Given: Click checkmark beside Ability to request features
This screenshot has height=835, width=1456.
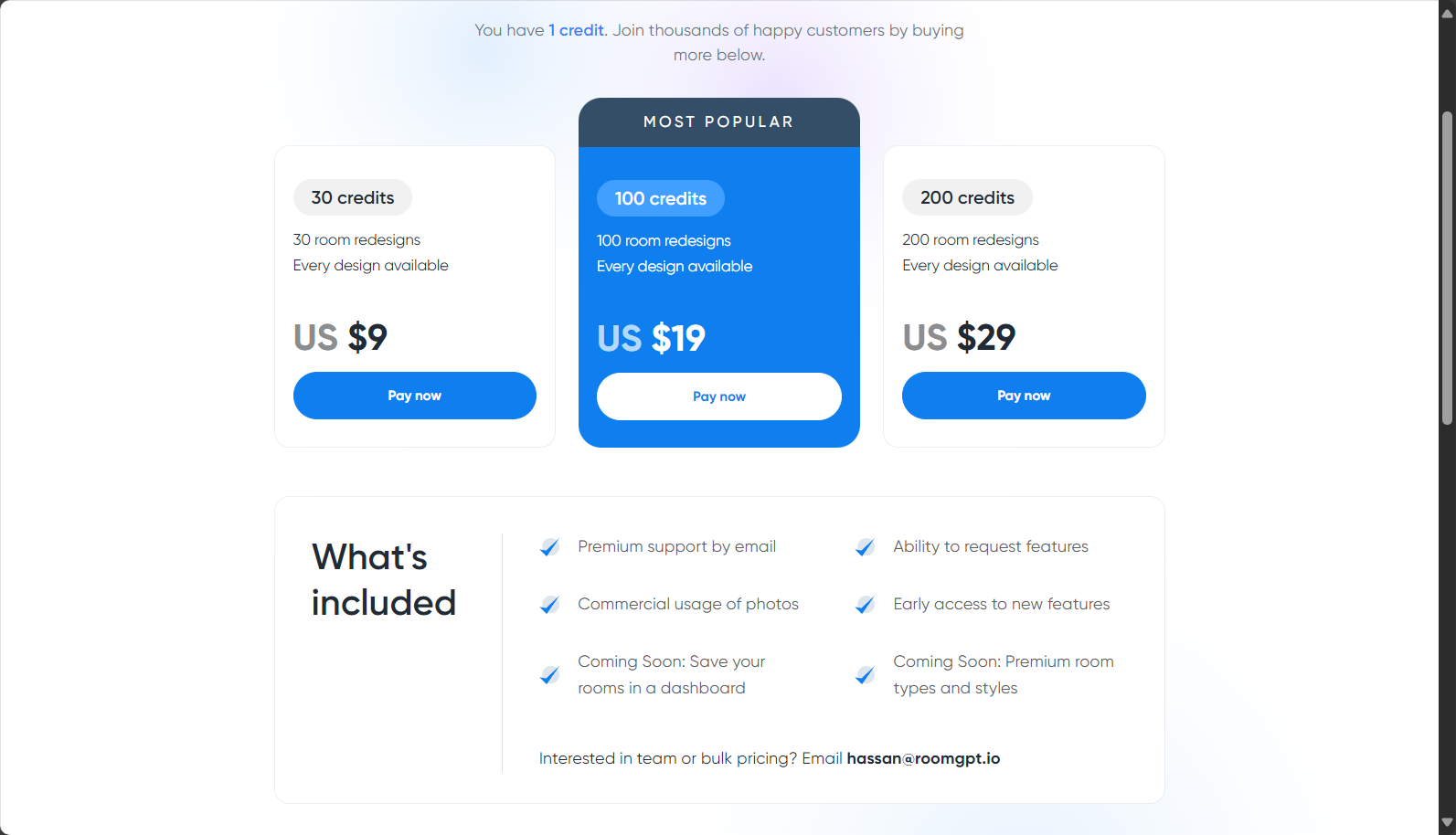Looking at the screenshot, I should tap(865, 547).
